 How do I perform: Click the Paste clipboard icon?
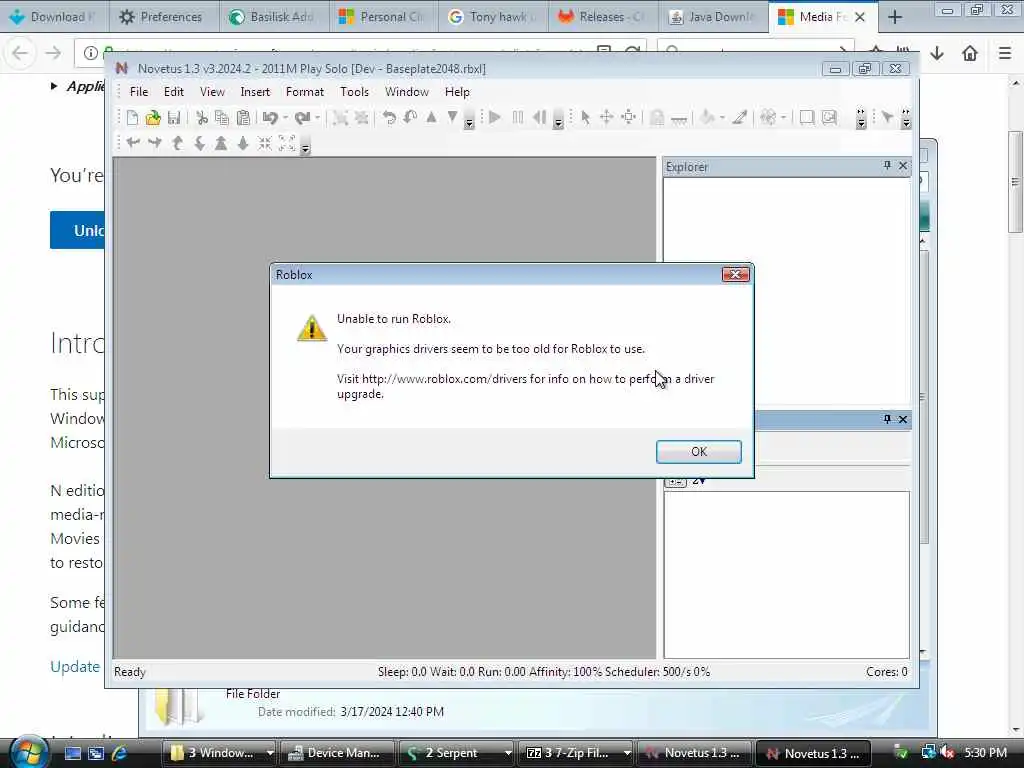click(x=244, y=118)
